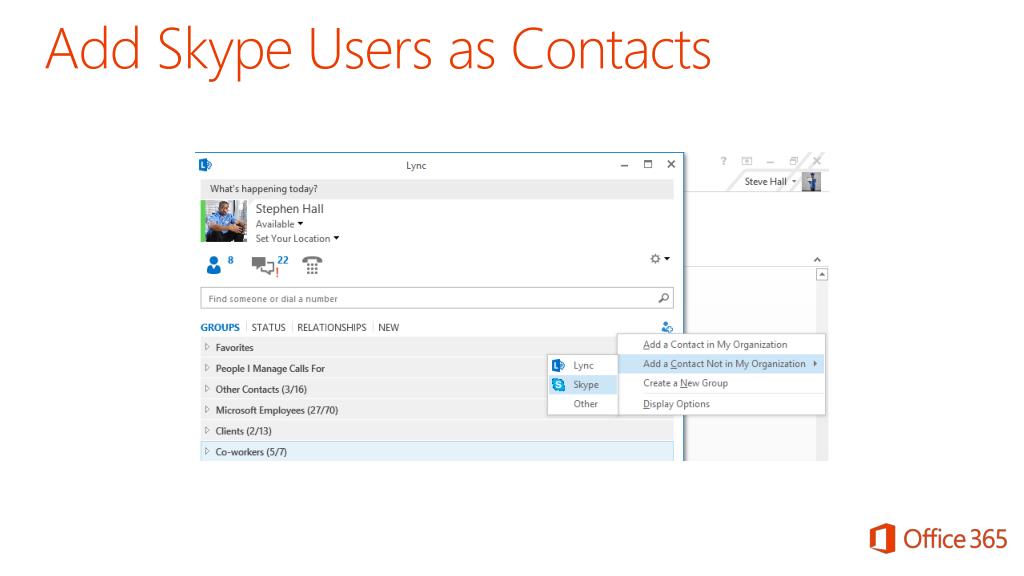This screenshot has height=576, width=1024.
Task: Click the Skype icon in submenu
Action: 558,385
